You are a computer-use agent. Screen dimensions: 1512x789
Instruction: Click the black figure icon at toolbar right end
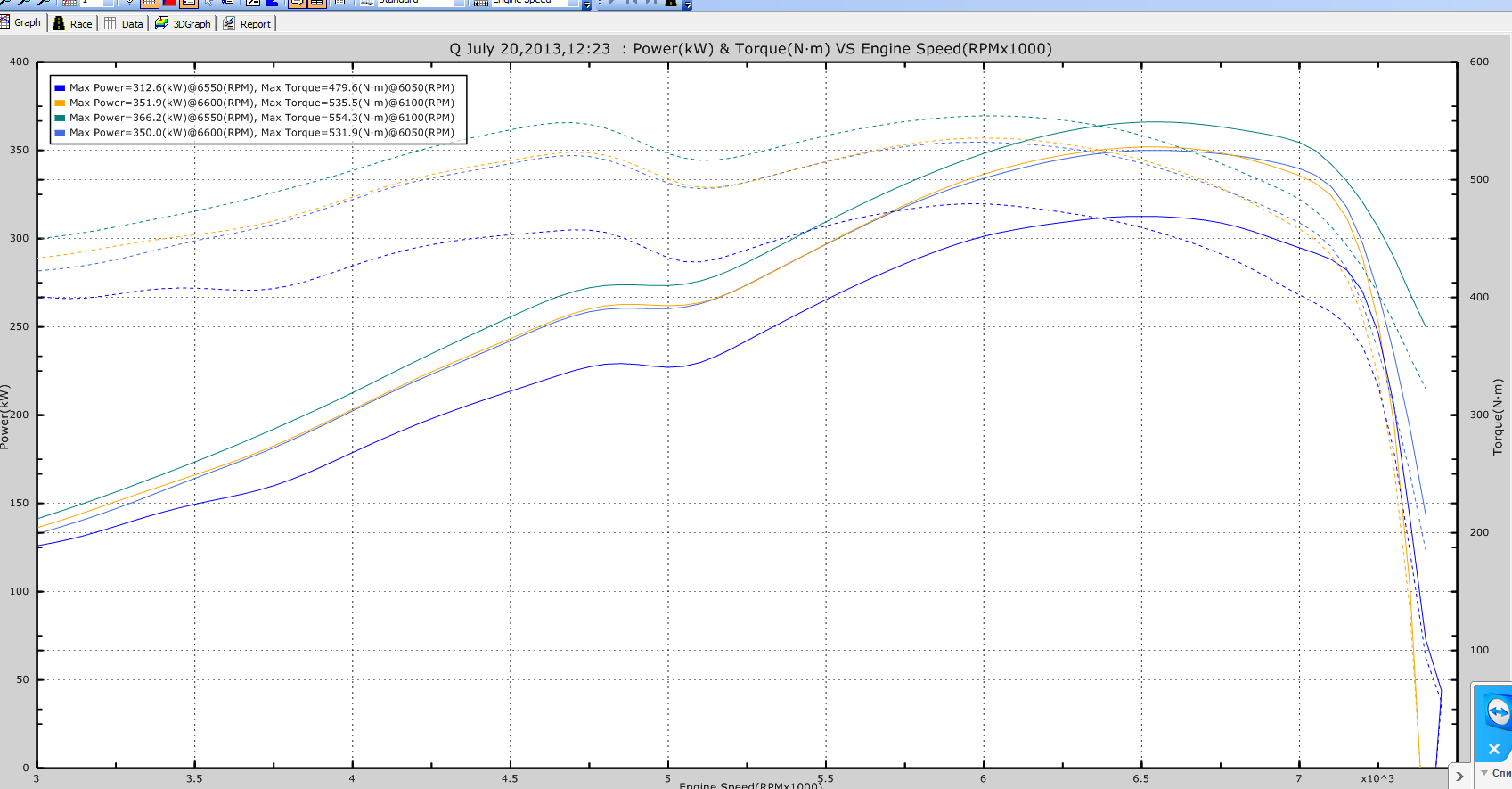pos(671,3)
